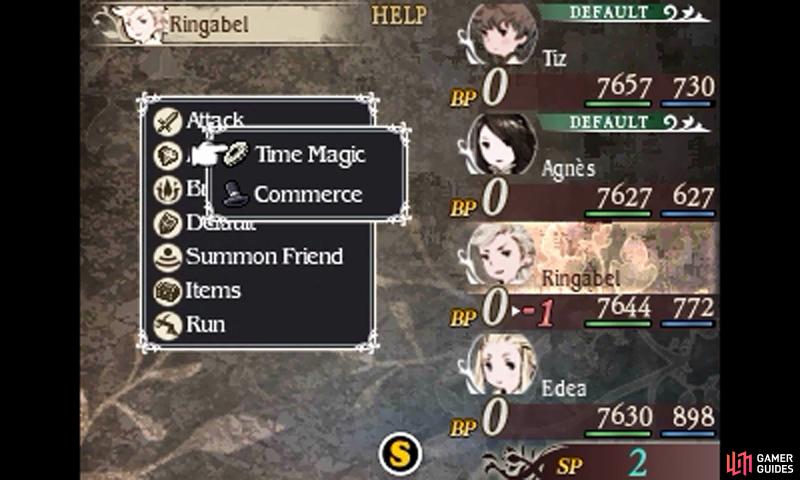
Task: Open the HELP option
Action: coord(398,16)
